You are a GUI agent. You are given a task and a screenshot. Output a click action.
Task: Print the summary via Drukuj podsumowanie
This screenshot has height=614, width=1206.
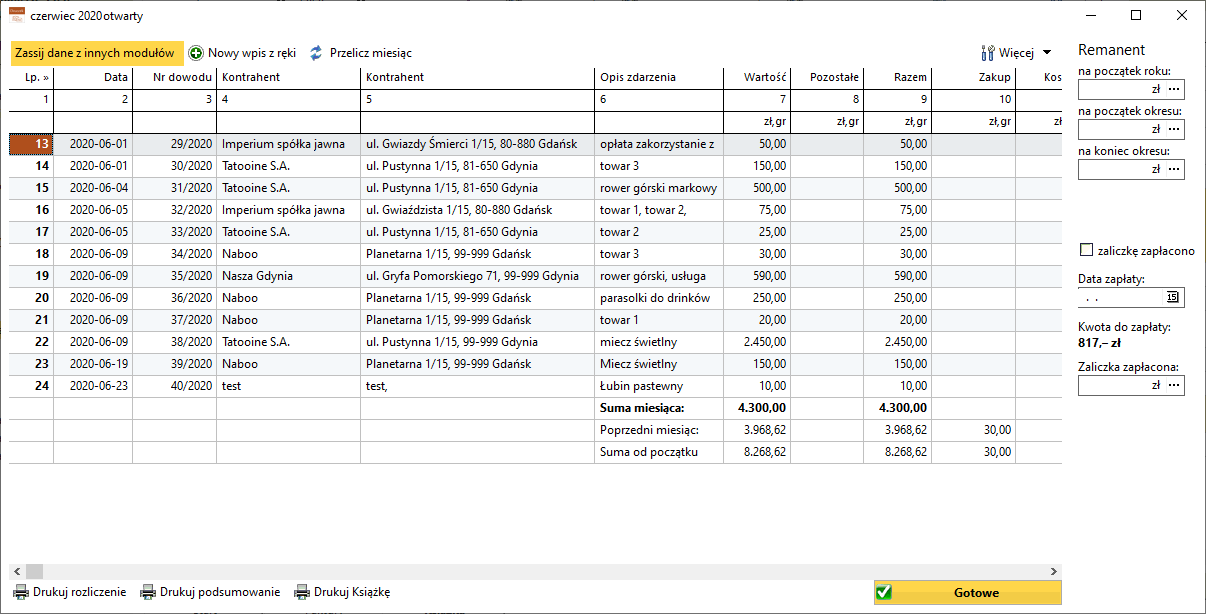pyautogui.click(x=210, y=592)
